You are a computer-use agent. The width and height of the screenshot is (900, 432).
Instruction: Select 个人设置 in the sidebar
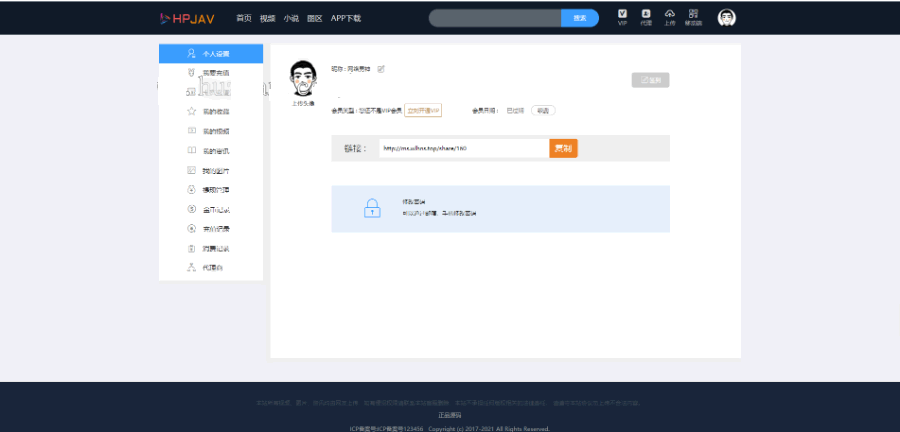(211, 54)
